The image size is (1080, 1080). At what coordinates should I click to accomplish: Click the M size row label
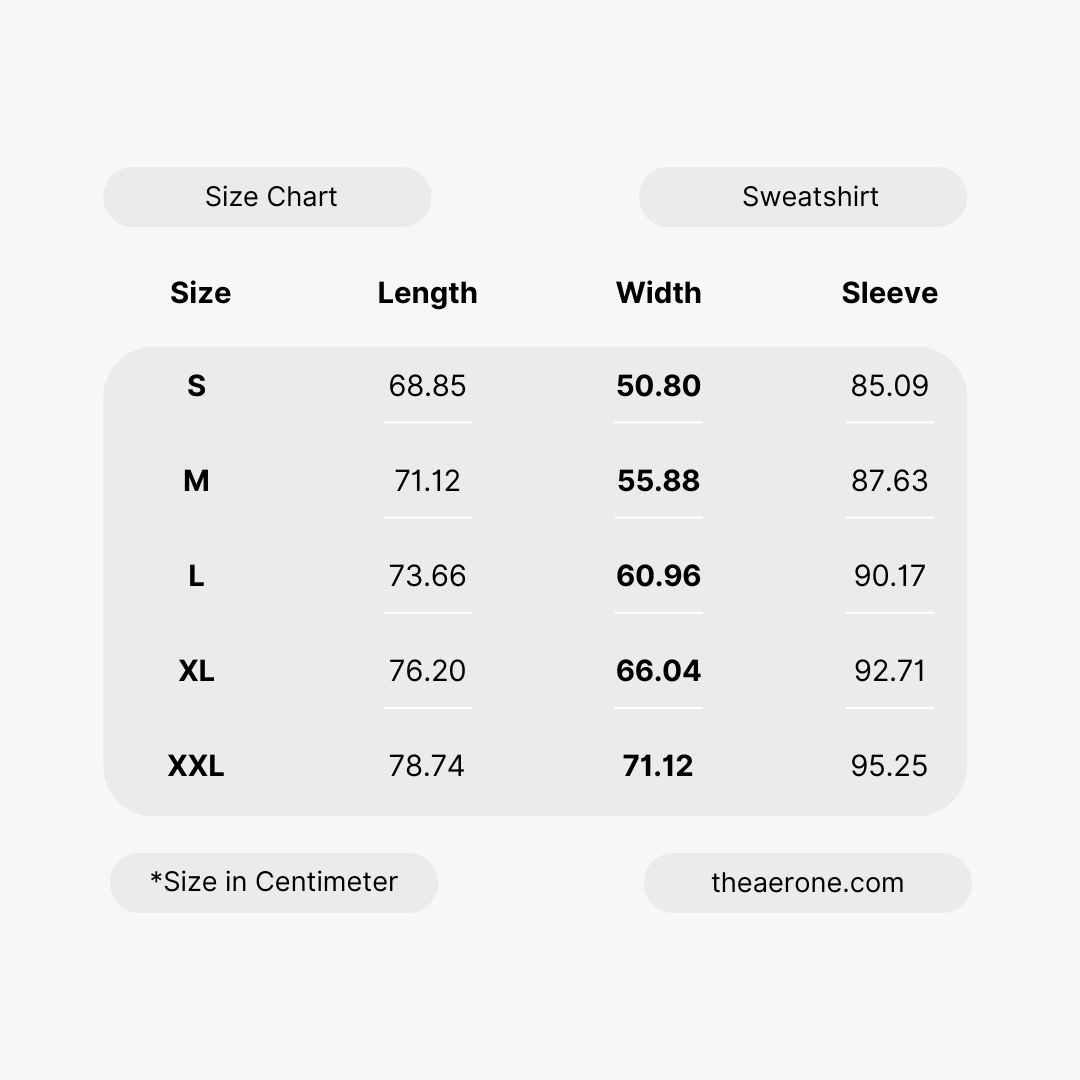(x=196, y=481)
